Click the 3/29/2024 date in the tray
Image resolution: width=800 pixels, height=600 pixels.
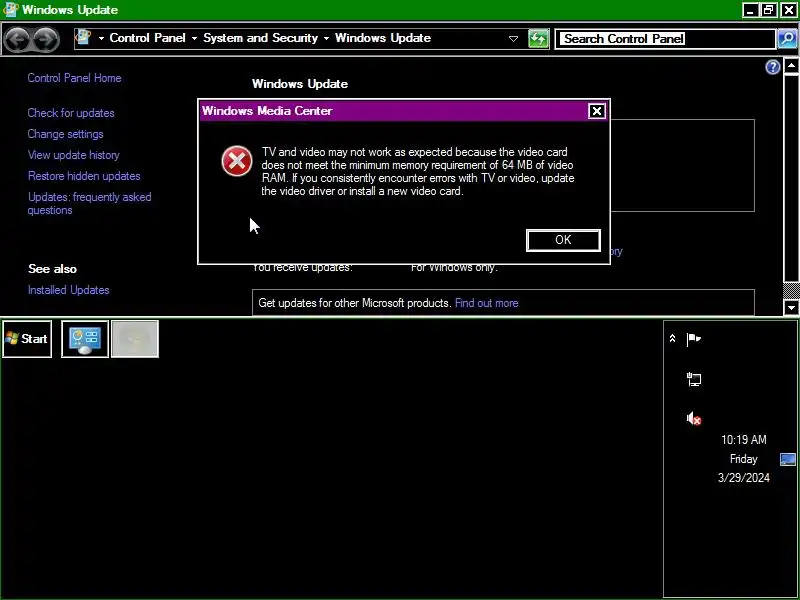(743, 478)
